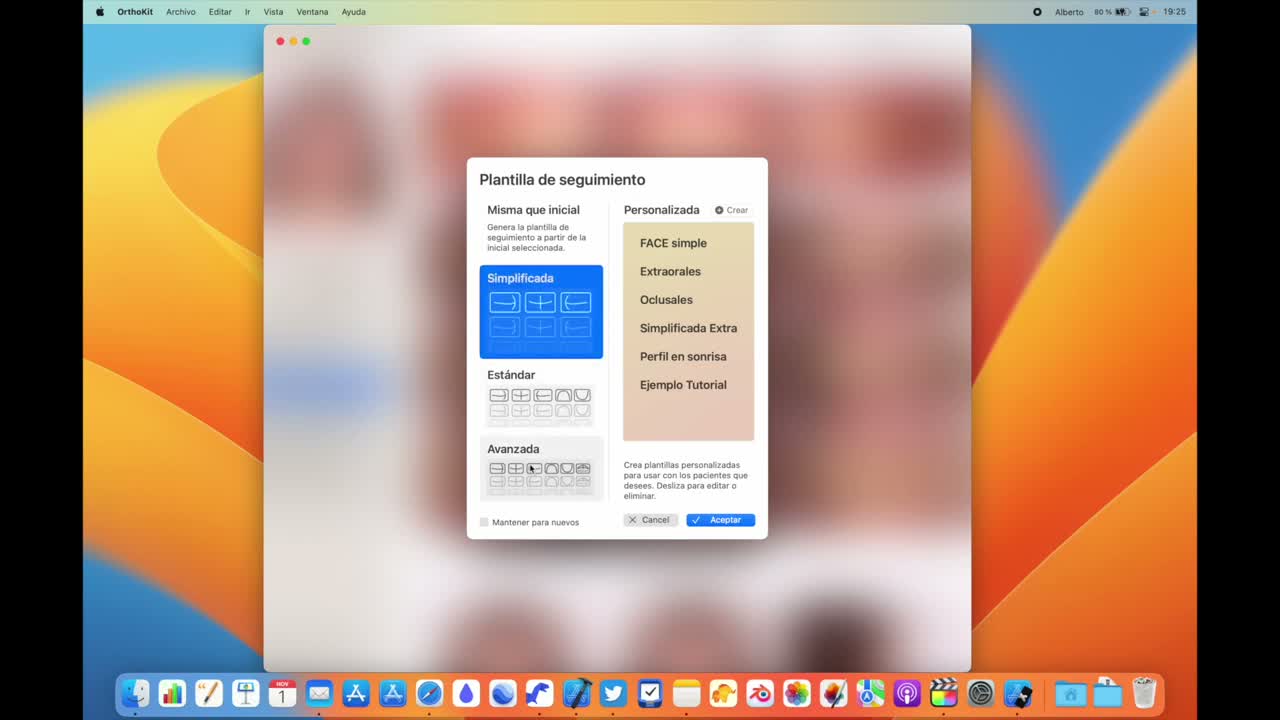The image size is (1280, 720).
Task: Open Maps from the Dock
Action: click(x=870, y=693)
